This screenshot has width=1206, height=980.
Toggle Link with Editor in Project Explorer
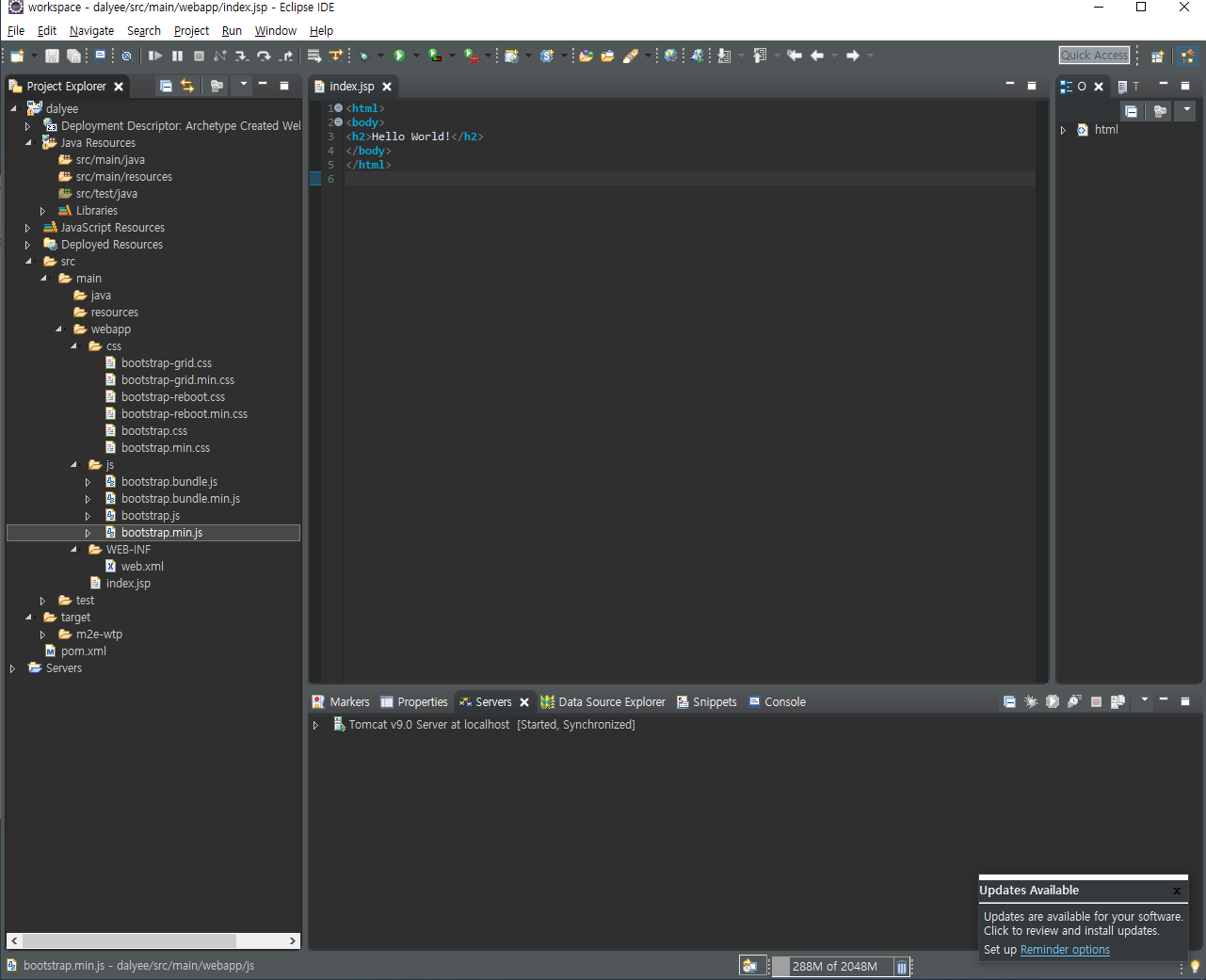click(x=187, y=86)
